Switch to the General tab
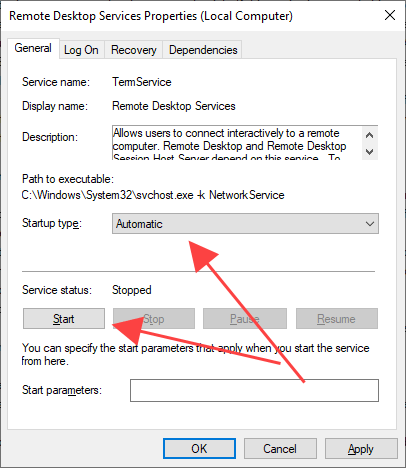 tap(33, 48)
